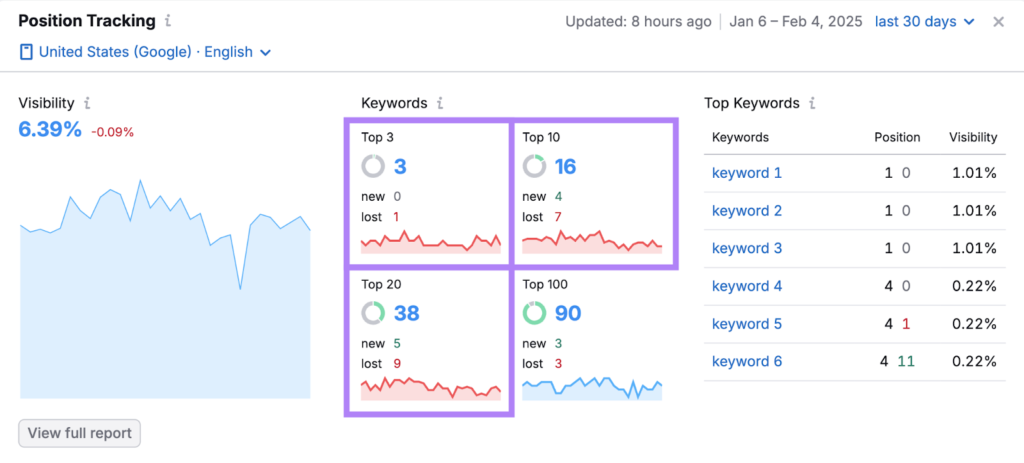Click the Visibility trend area chart
This screenshot has height=463, width=1024.
coord(165,300)
